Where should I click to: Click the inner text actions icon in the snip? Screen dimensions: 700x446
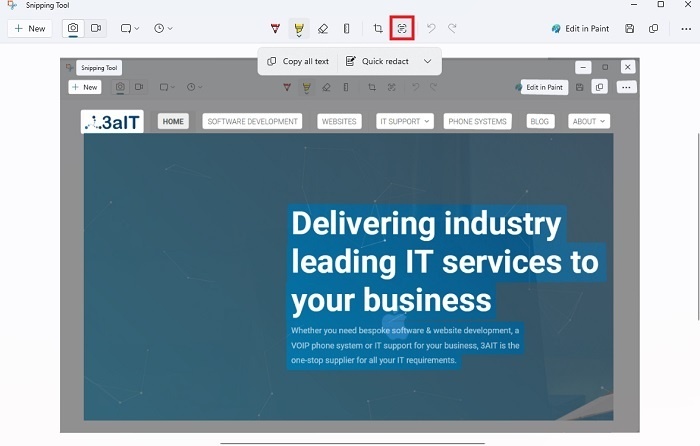392,88
